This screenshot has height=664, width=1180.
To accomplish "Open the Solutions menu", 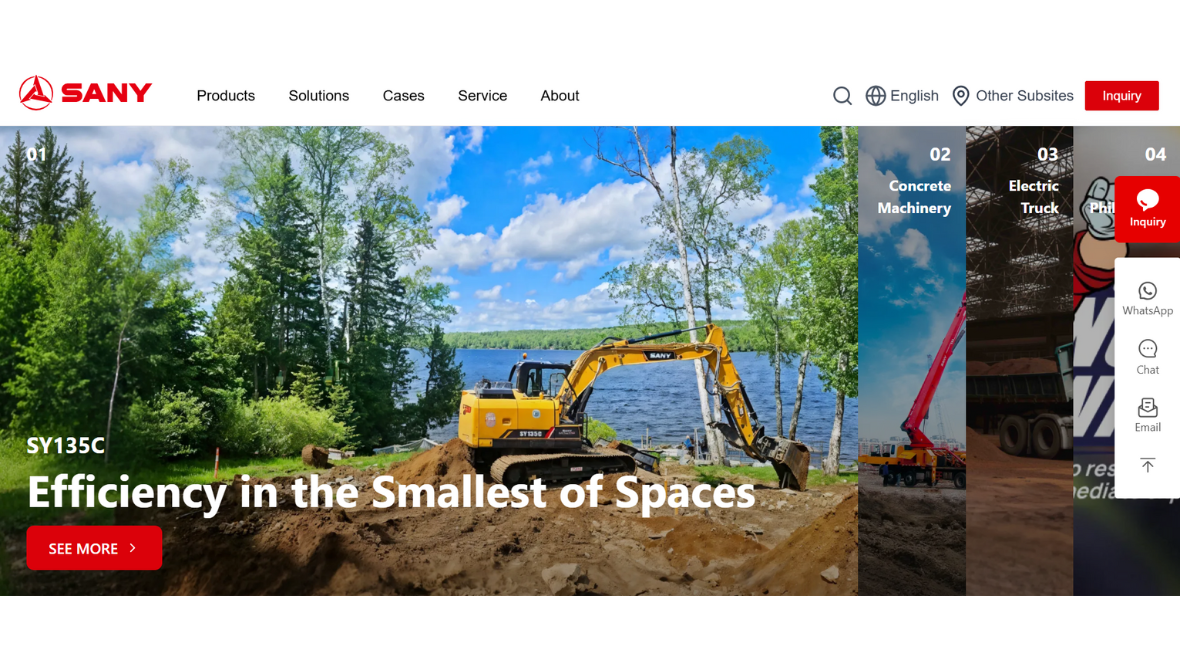I will [318, 96].
